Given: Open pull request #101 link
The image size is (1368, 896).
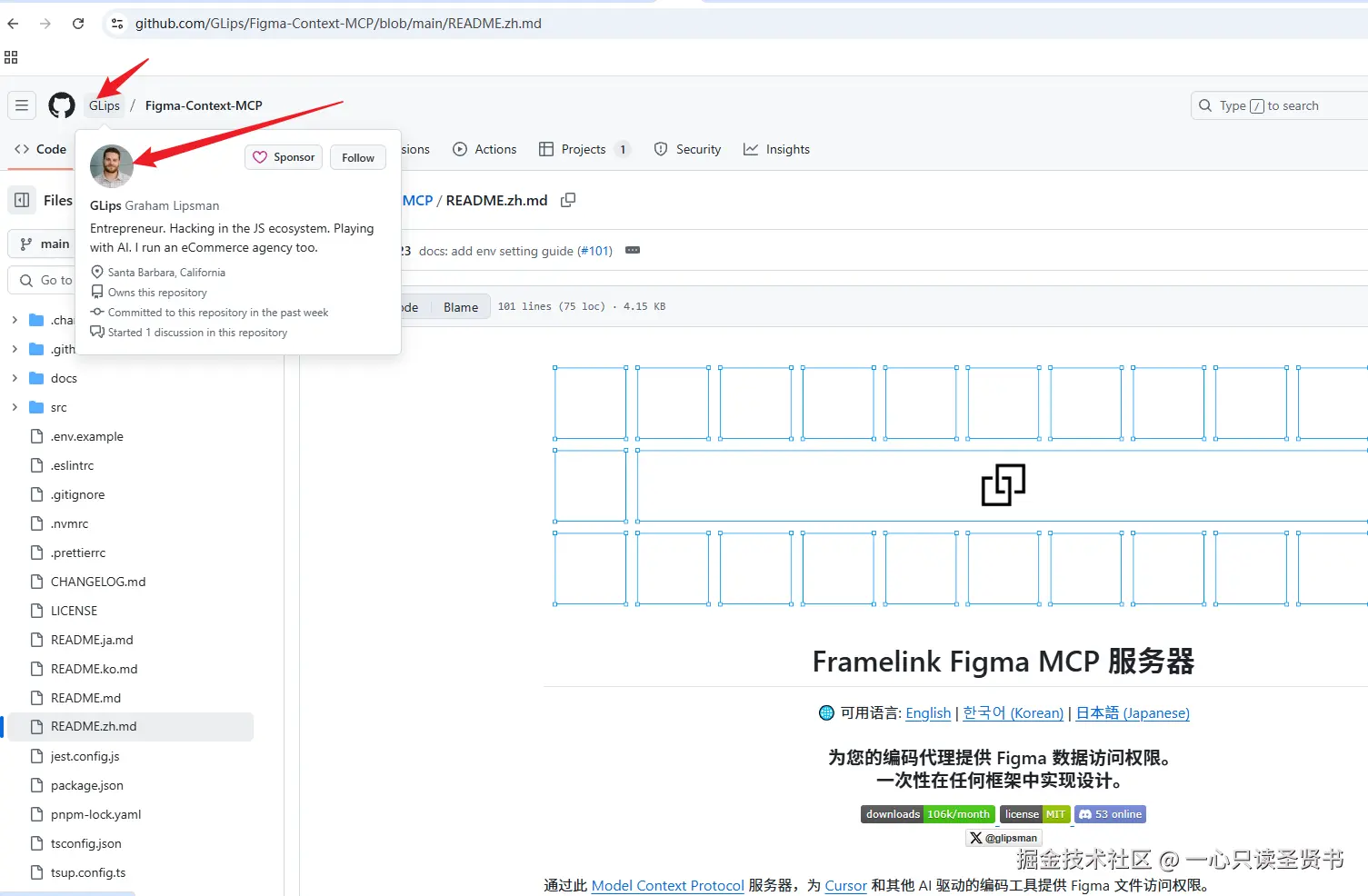Looking at the screenshot, I should [x=595, y=251].
